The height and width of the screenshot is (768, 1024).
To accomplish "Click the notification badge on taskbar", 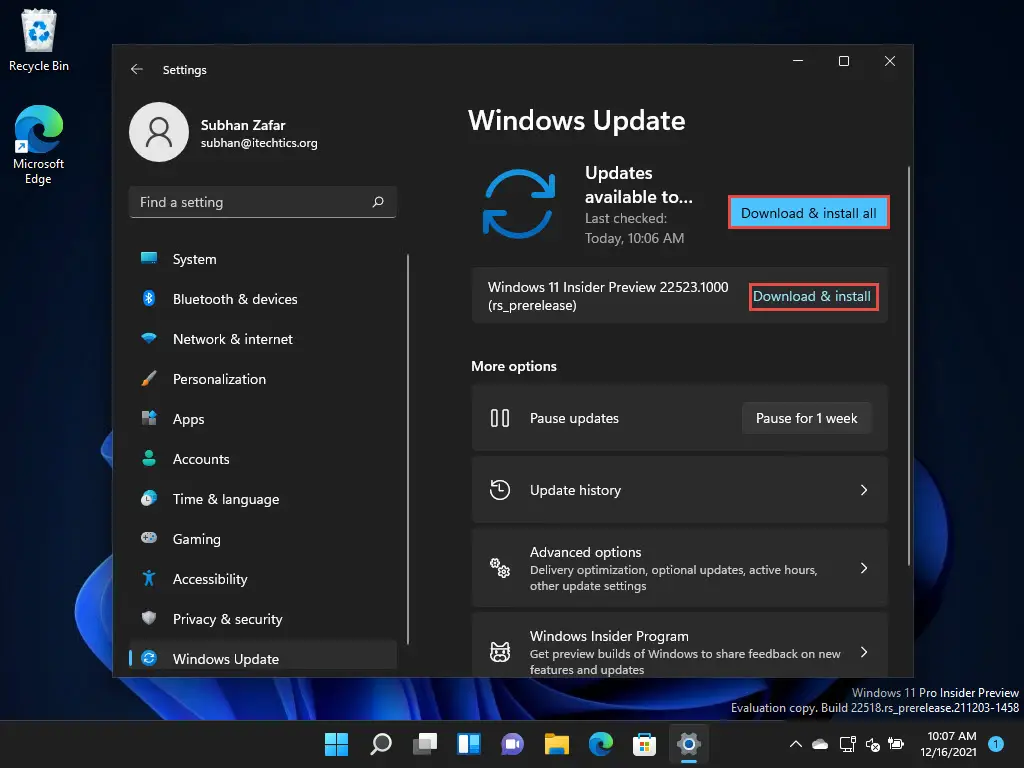I will 996,744.
